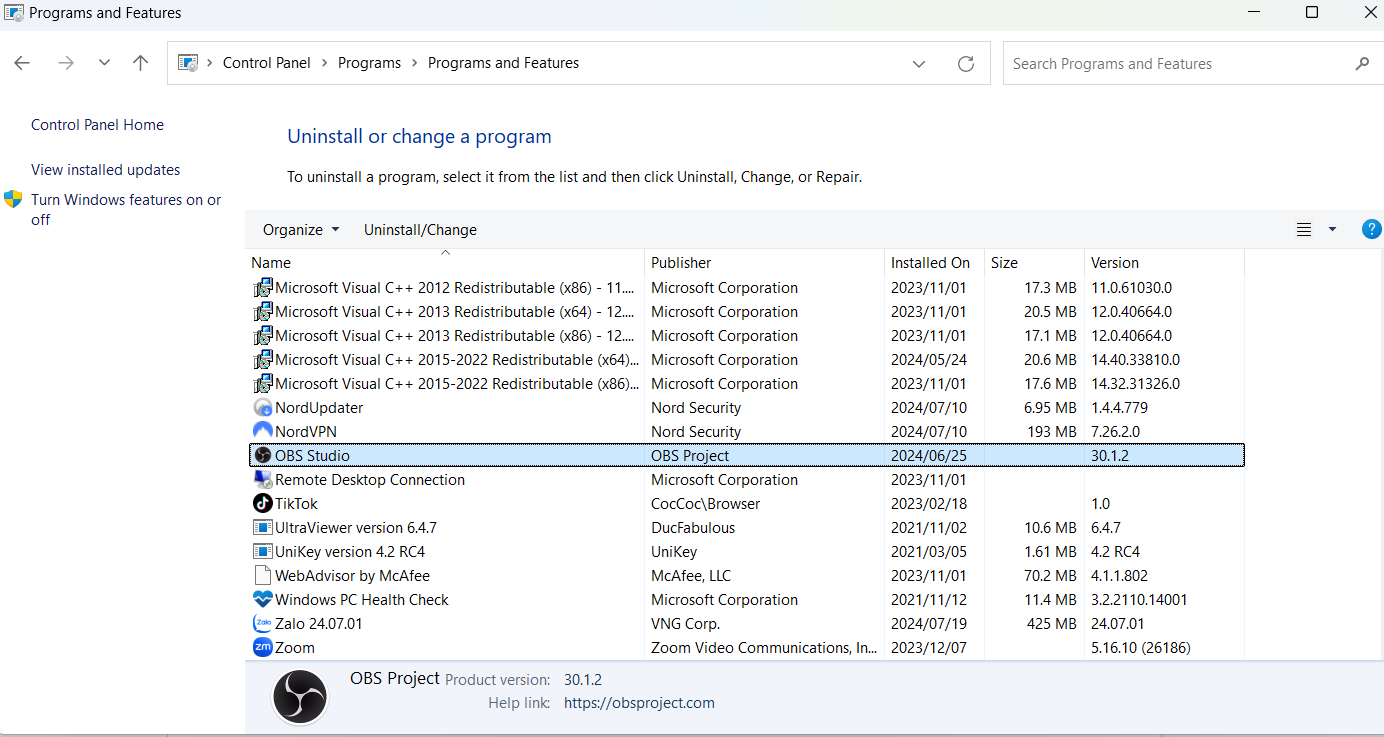Image resolution: width=1384 pixels, height=737 pixels.
Task: Click the OBS Studio icon in list
Action: point(263,456)
